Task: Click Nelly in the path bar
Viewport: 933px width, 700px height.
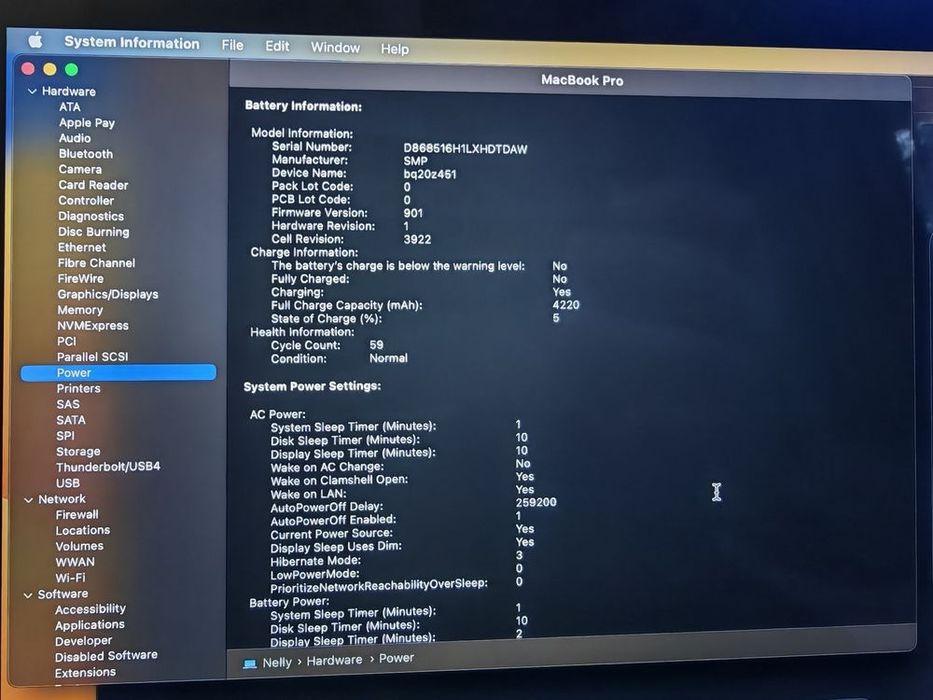Action: coord(277,662)
